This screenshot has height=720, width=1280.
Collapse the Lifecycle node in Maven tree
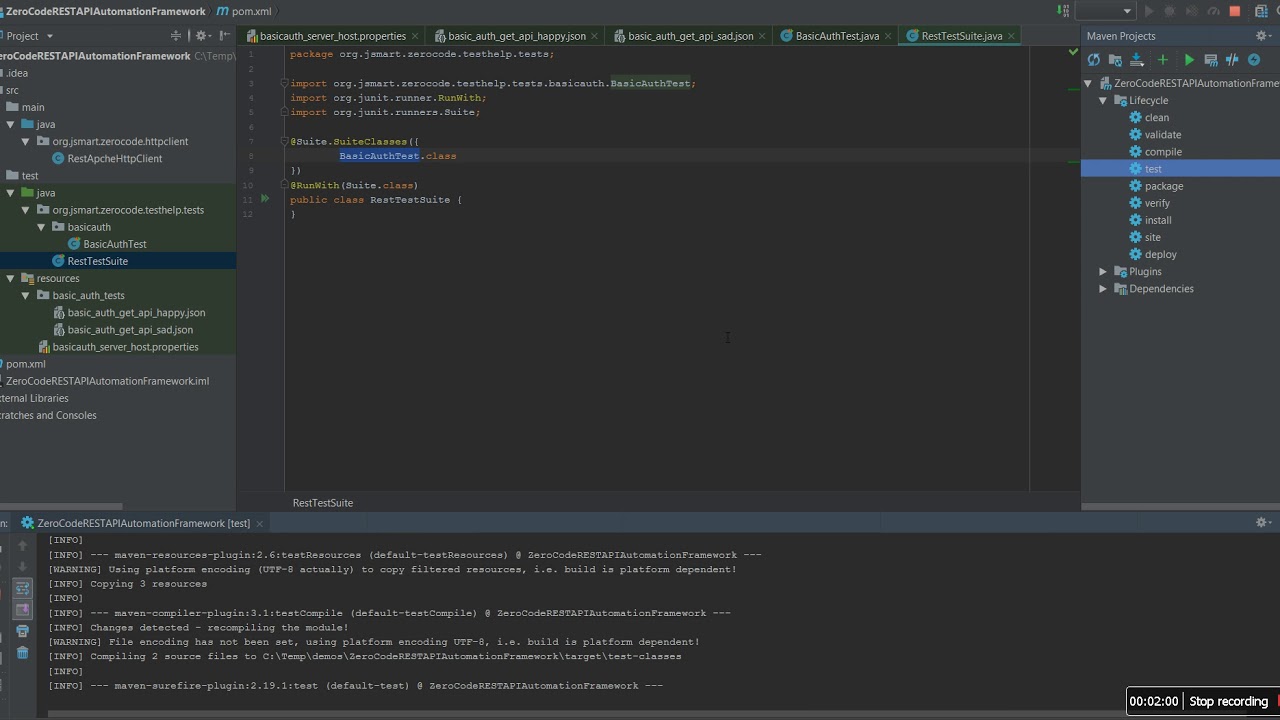[x=1103, y=101]
